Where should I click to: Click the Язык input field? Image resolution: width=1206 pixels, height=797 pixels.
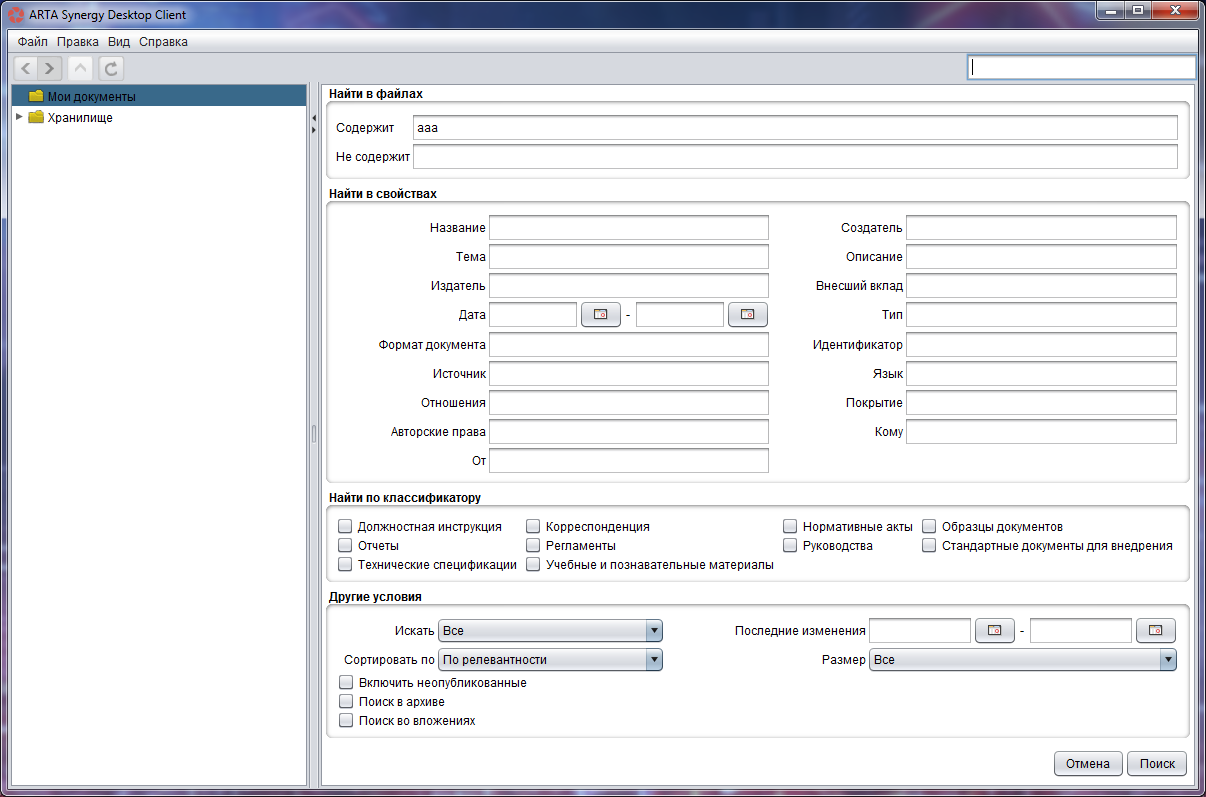coord(1041,373)
